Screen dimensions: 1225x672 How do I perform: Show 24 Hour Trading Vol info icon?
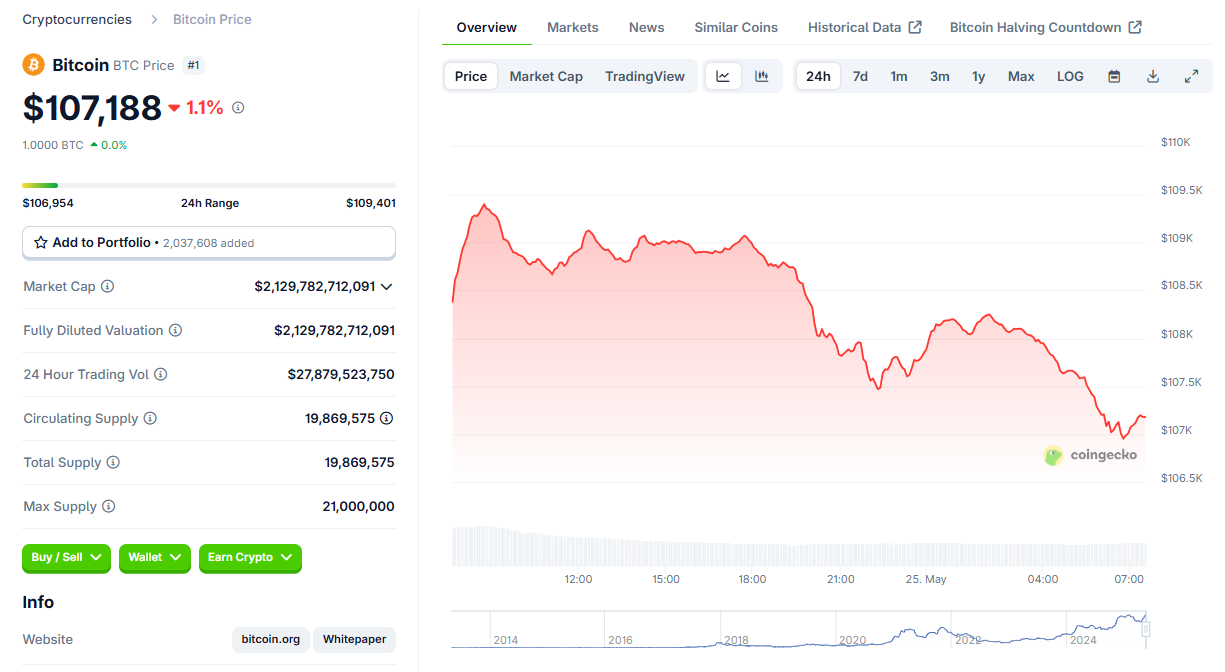tap(161, 374)
